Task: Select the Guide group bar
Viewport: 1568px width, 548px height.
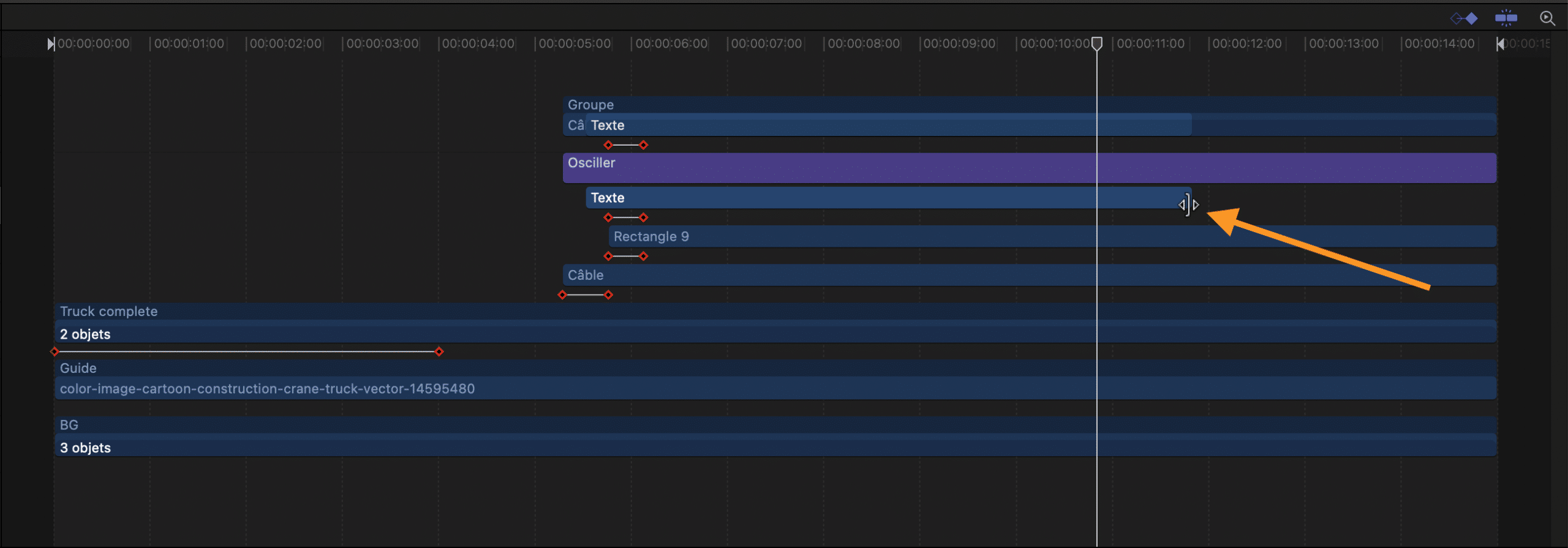Action: tap(776, 368)
